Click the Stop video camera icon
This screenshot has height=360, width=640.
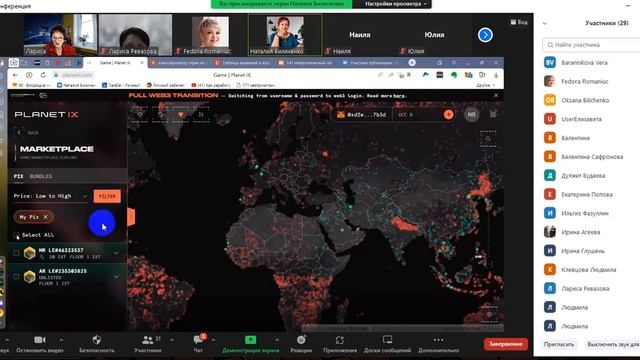coord(40,340)
